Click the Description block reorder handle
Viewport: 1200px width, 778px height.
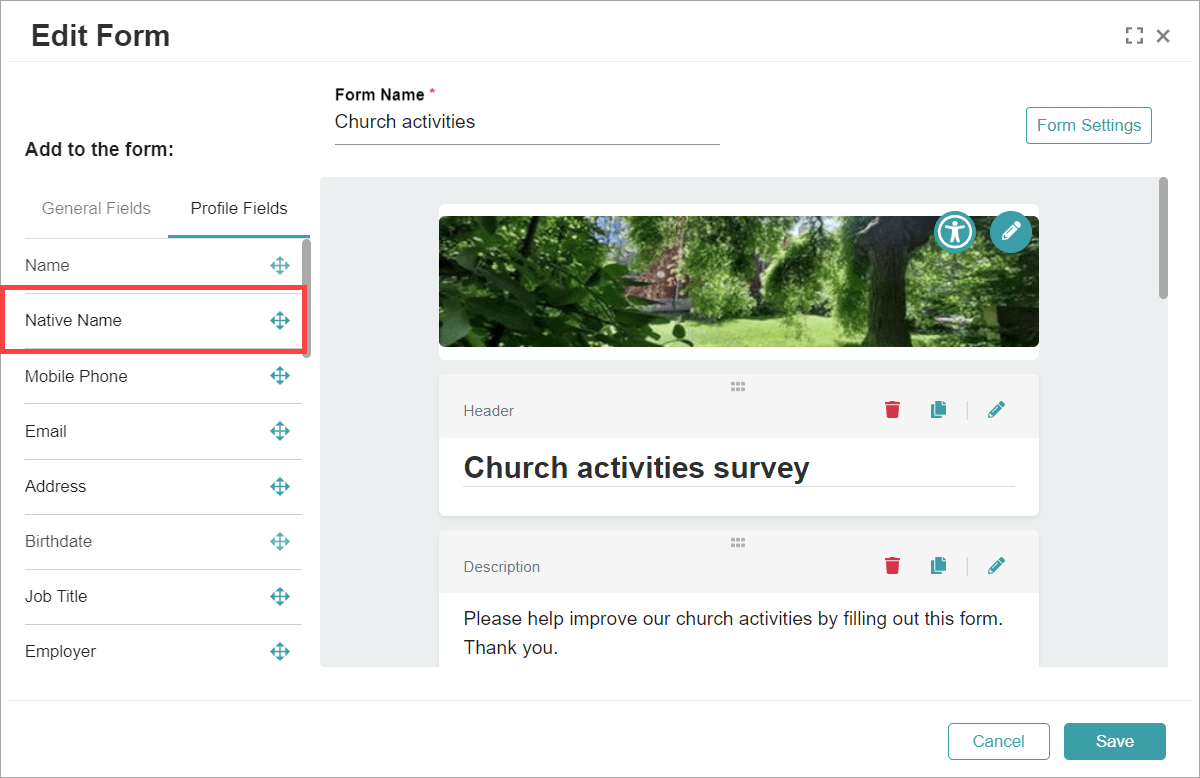coord(738,543)
